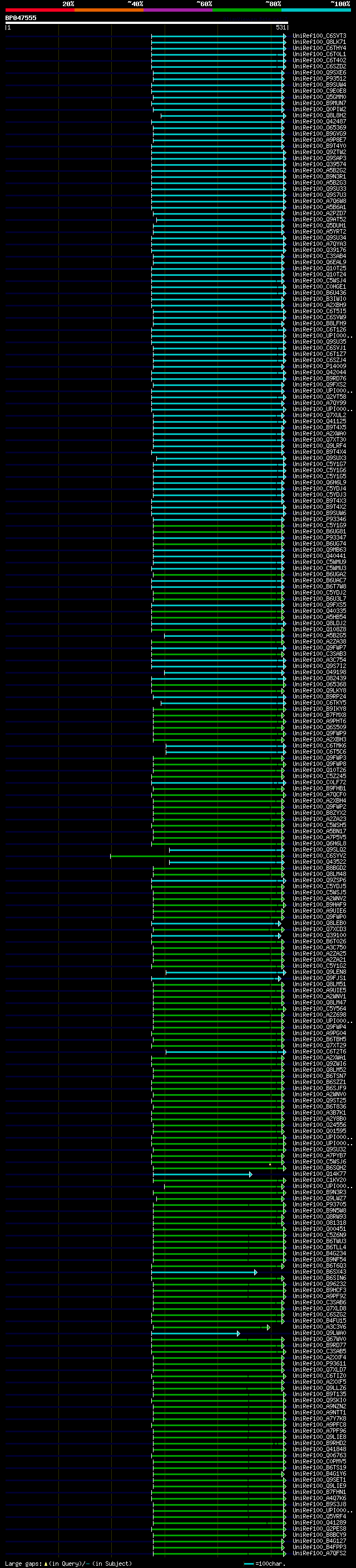The image size is (356, 1568).
Task: Click the long green bar of C6SYV2
Action: coord(196,857)
